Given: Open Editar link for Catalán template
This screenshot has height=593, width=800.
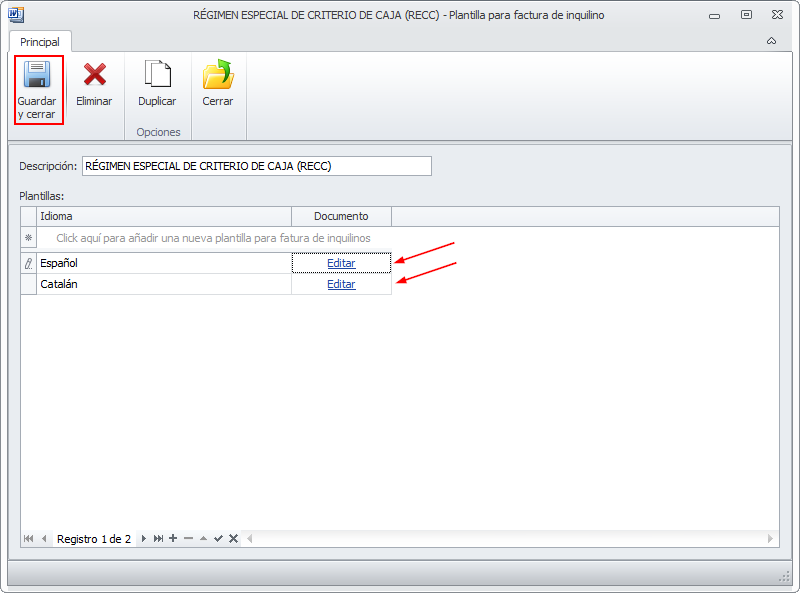Looking at the screenshot, I should pos(341,284).
